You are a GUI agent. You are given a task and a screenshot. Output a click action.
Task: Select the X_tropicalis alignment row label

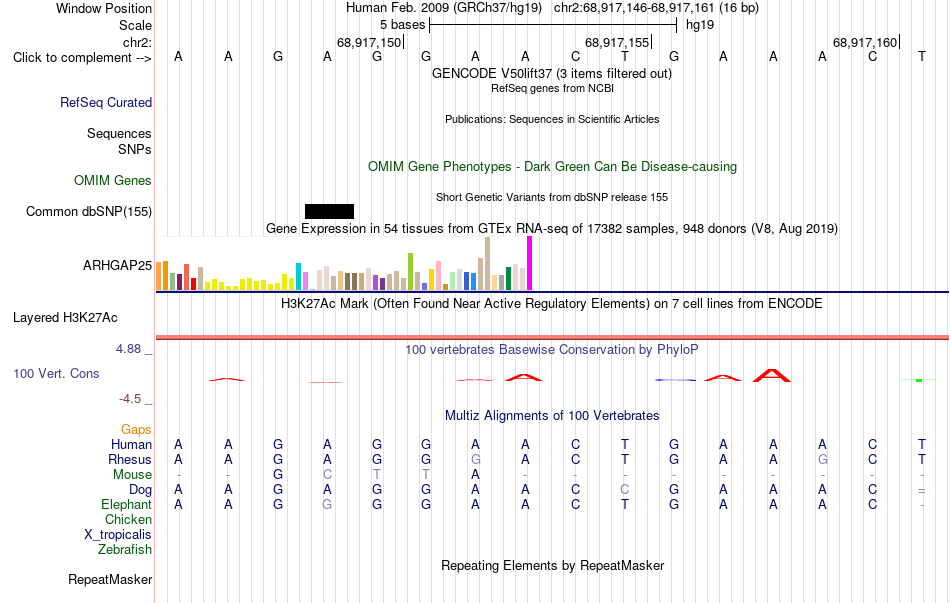point(118,535)
